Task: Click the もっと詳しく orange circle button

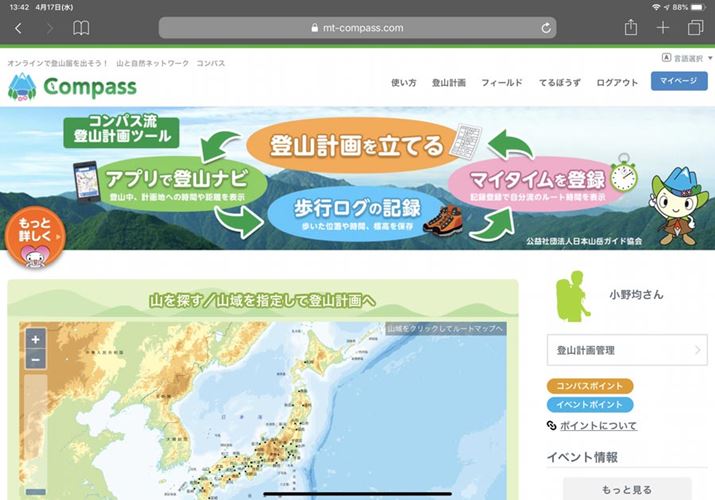Action: [35, 236]
